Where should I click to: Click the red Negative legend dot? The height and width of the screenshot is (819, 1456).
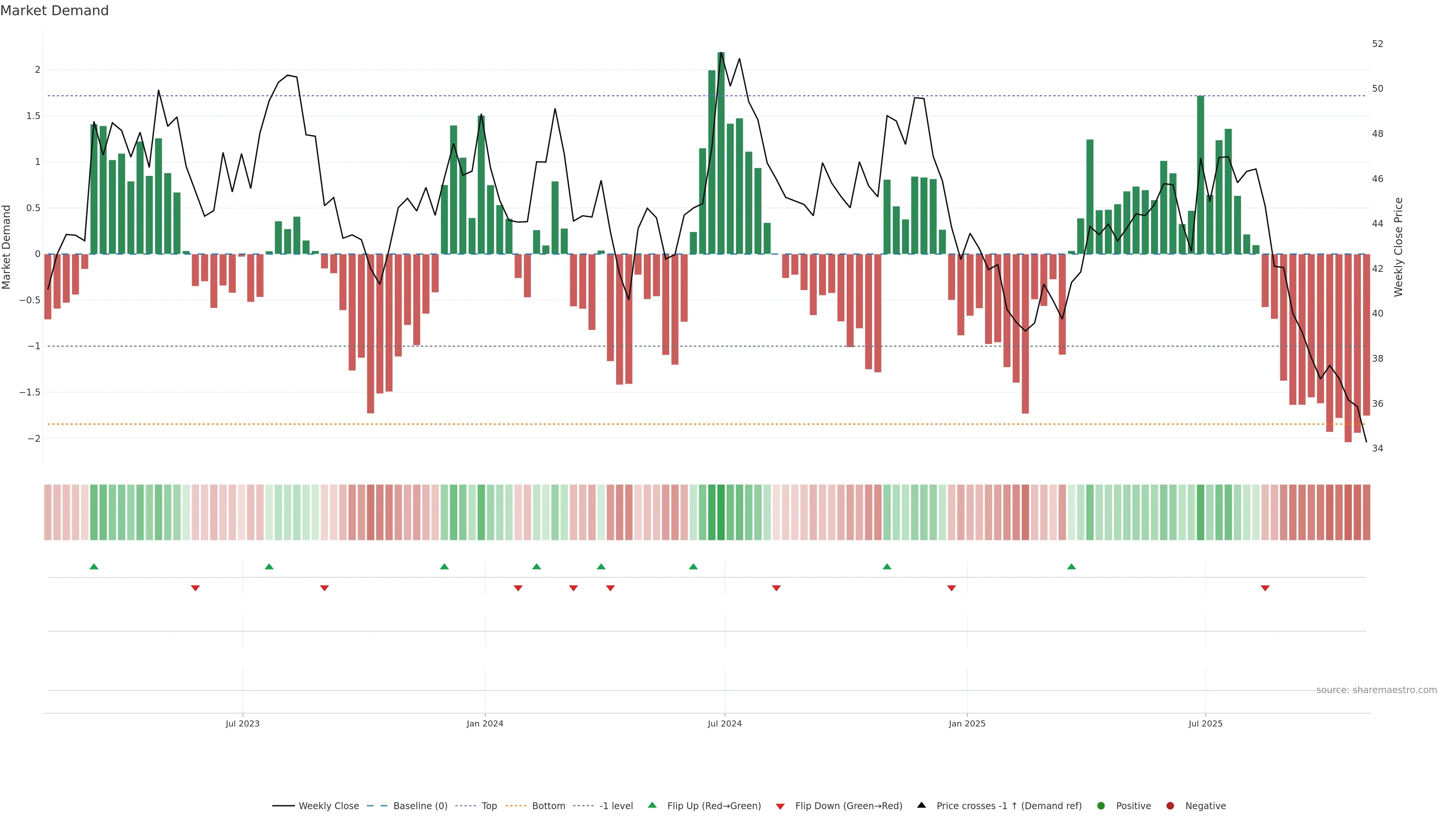[x=1170, y=805]
